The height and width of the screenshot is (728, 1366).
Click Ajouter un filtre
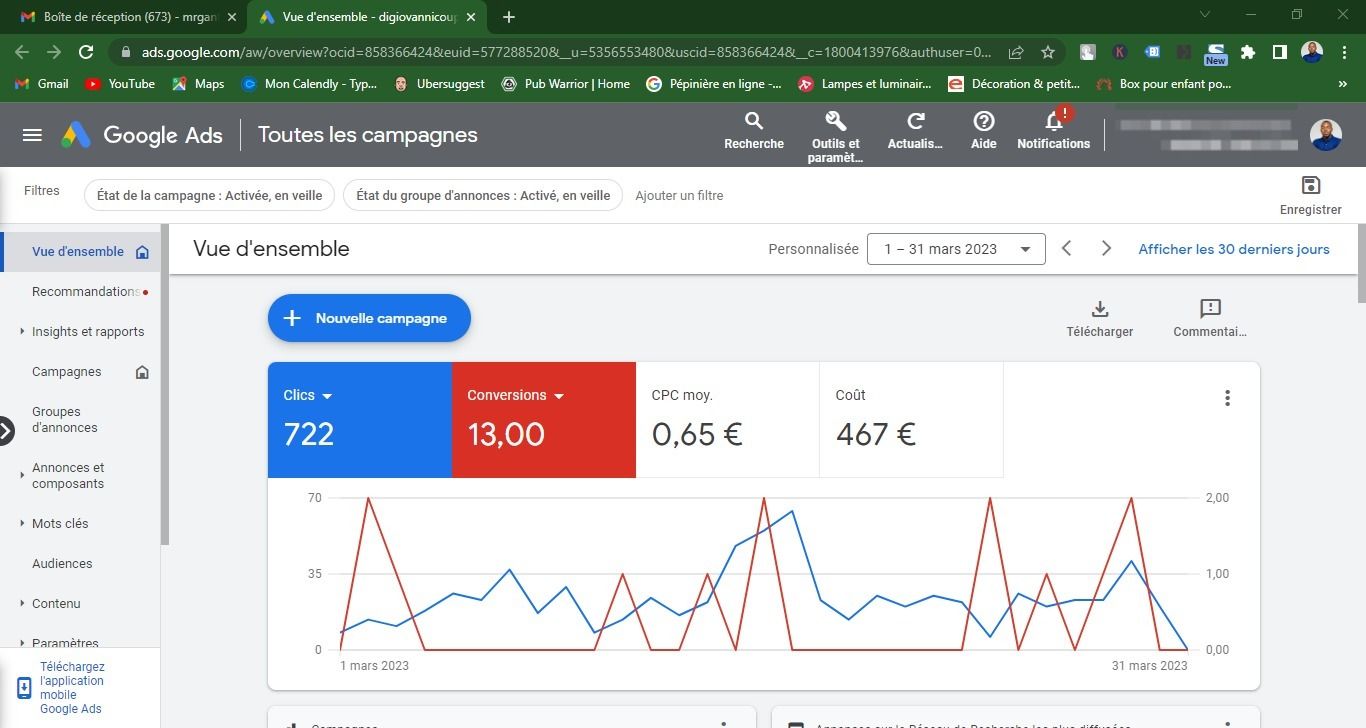(x=679, y=195)
